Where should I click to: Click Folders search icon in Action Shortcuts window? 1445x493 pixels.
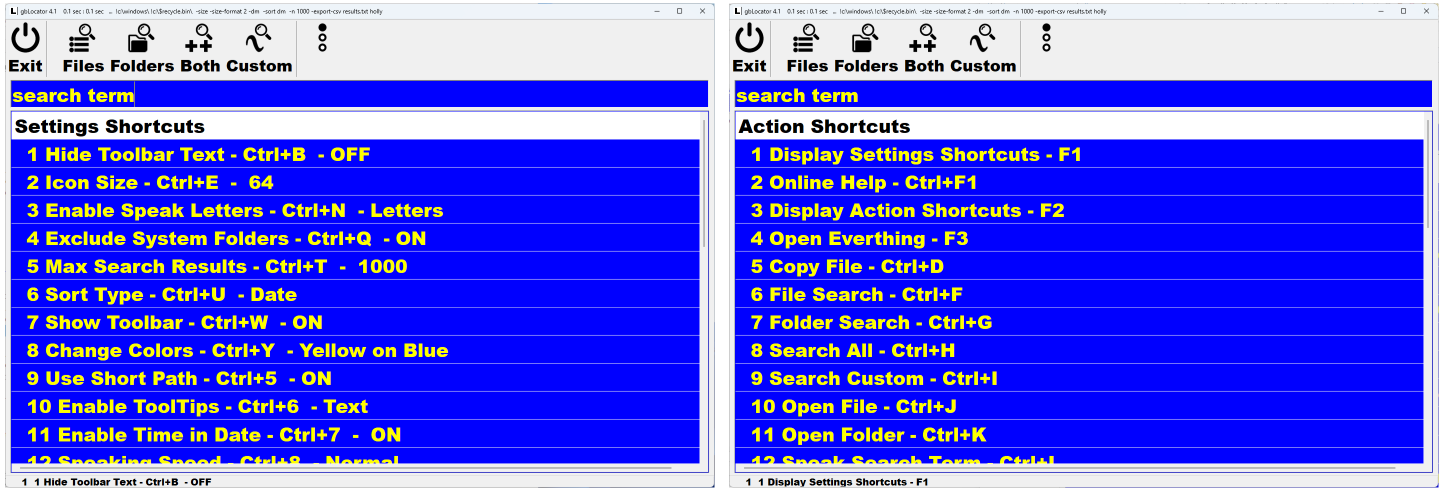866,40
